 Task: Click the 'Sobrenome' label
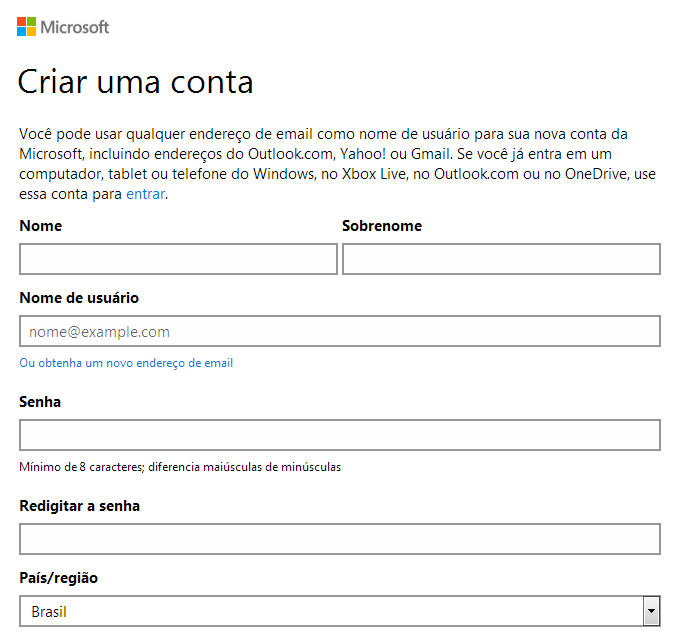pos(382,226)
